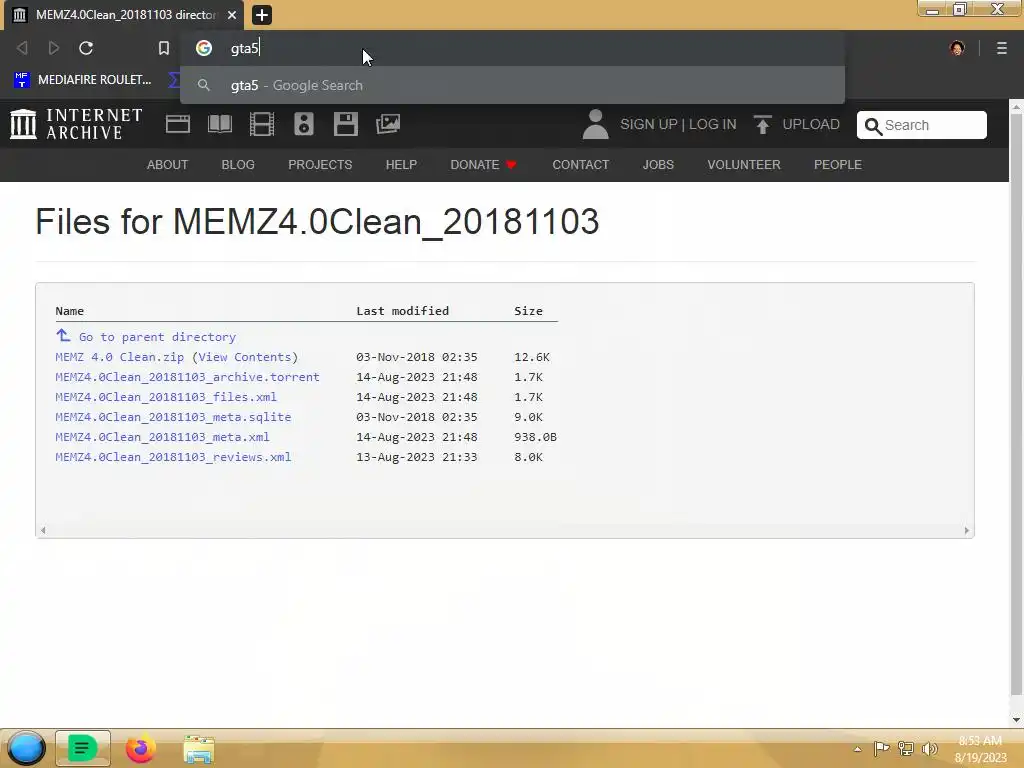
Task: Open MEMZ4.0Clean_20181103_archive.torrent
Action: click(x=187, y=377)
